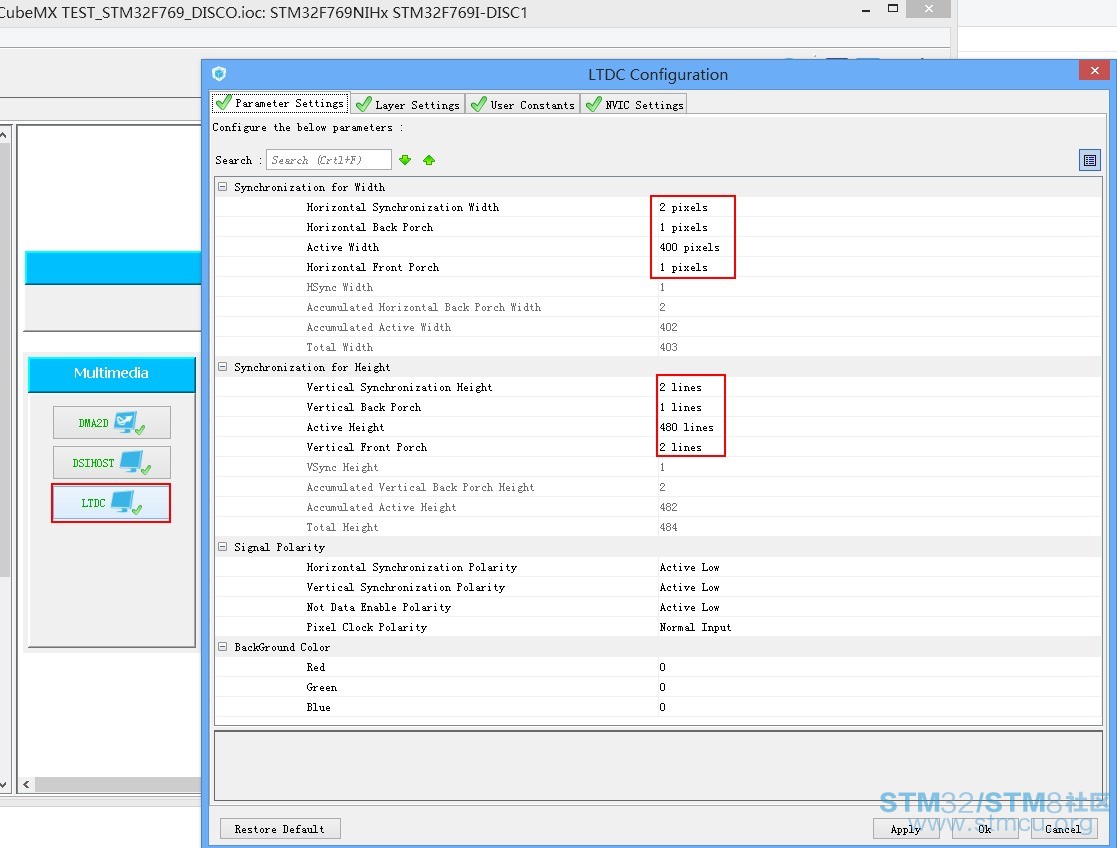
Task: Select the HSync Width row
Action: tap(658, 287)
